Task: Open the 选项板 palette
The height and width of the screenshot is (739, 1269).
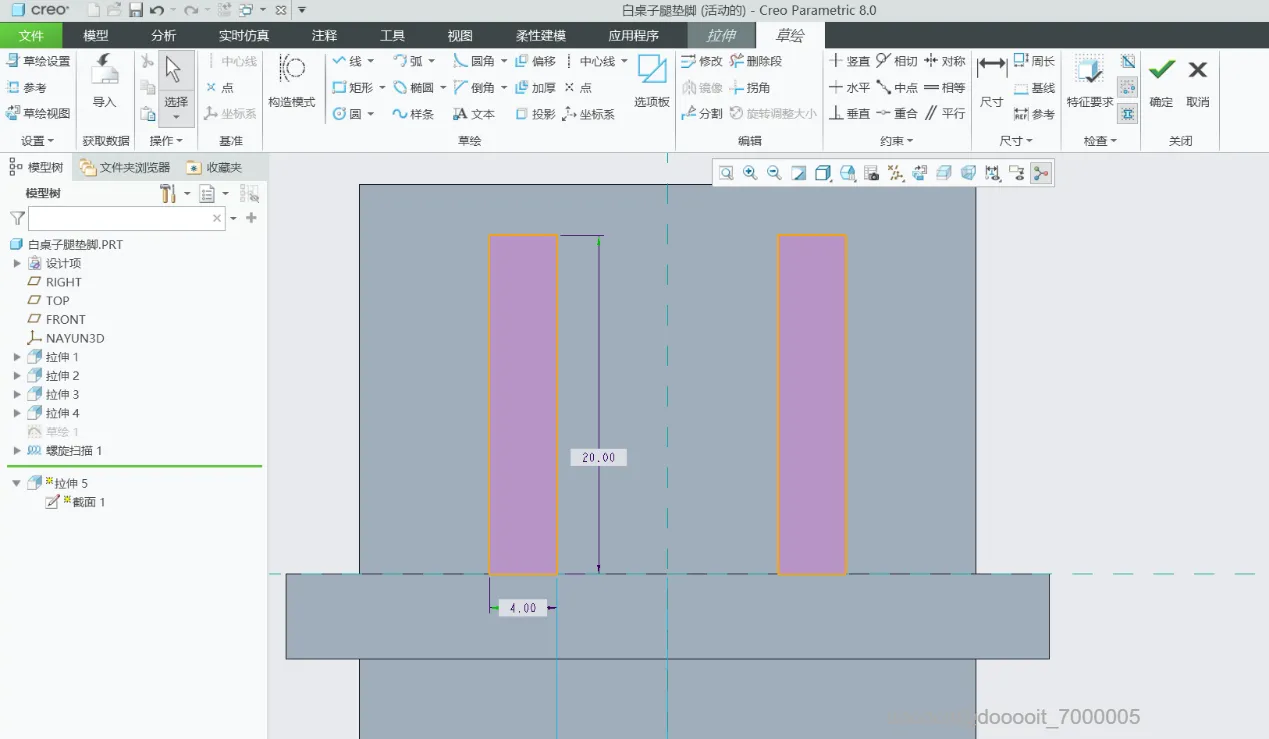Action: tap(652, 81)
